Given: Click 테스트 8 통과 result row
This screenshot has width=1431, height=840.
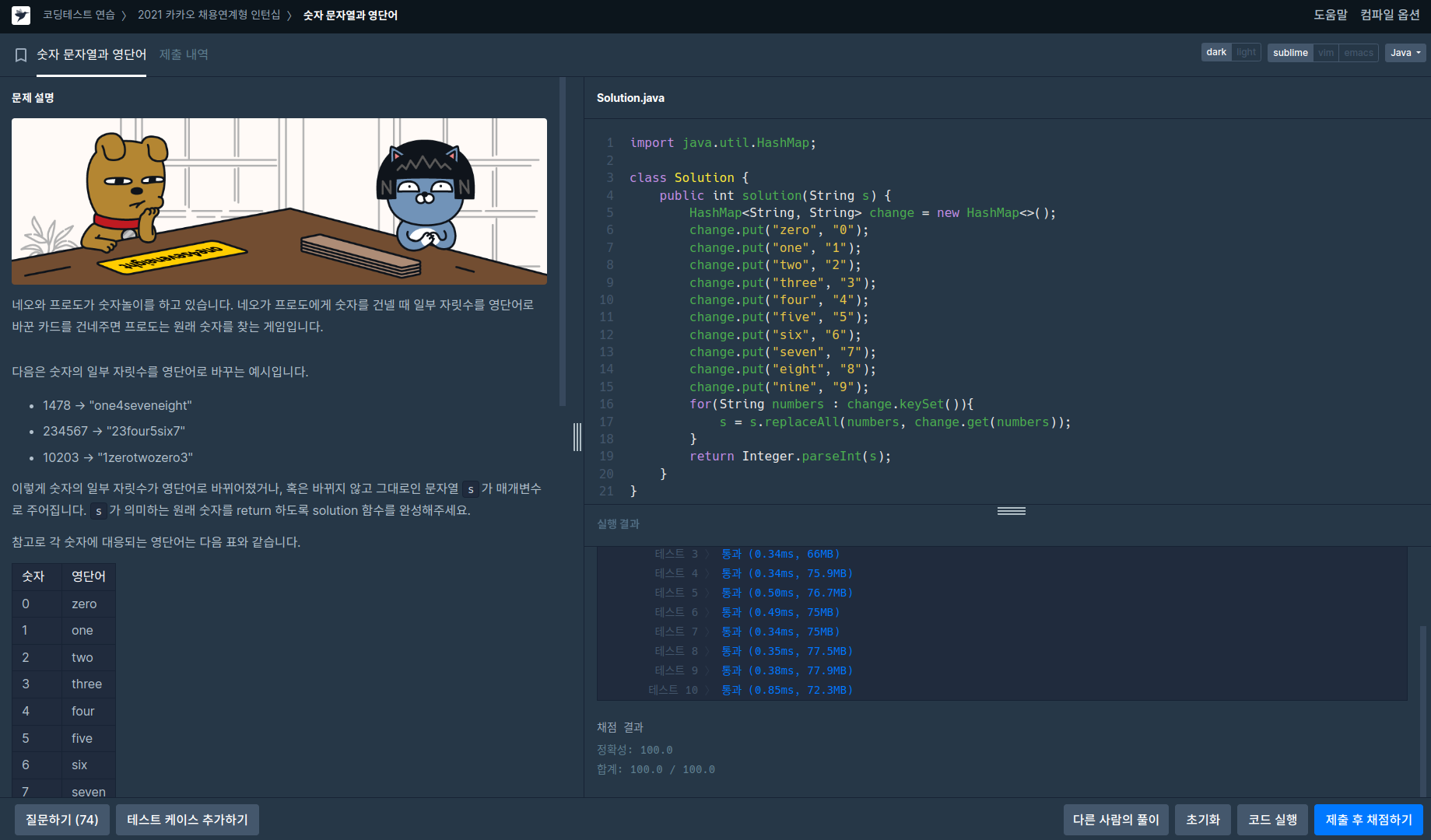Looking at the screenshot, I should 753,651.
